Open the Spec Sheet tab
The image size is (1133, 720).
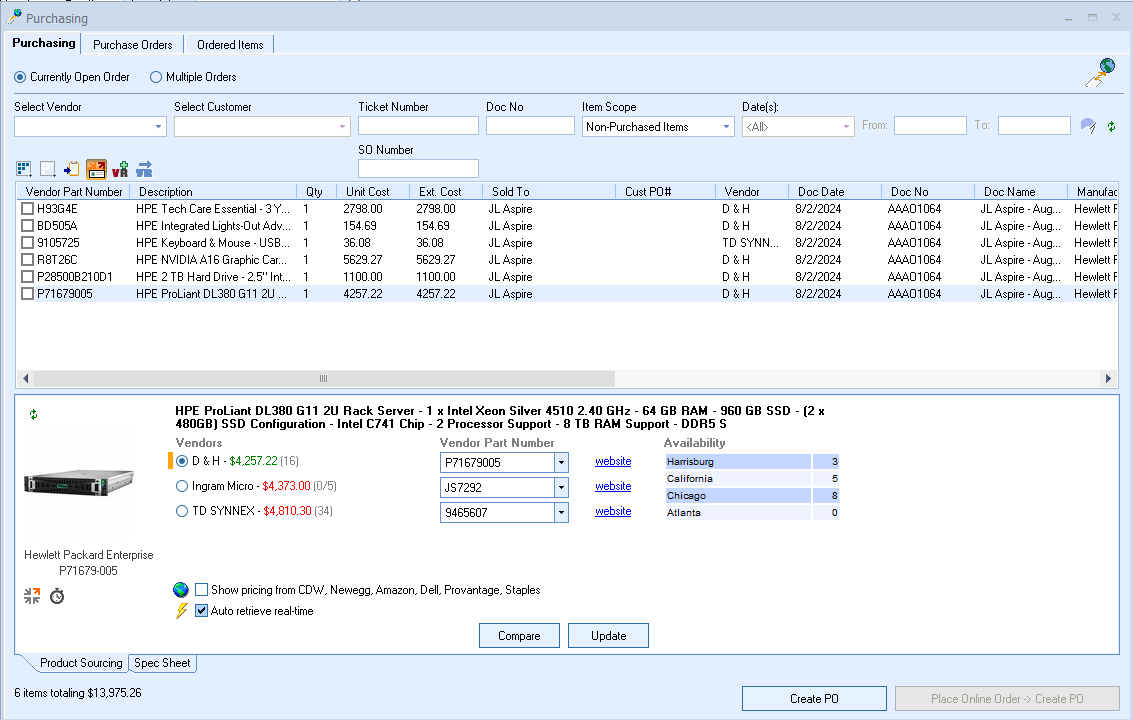[x=164, y=663]
